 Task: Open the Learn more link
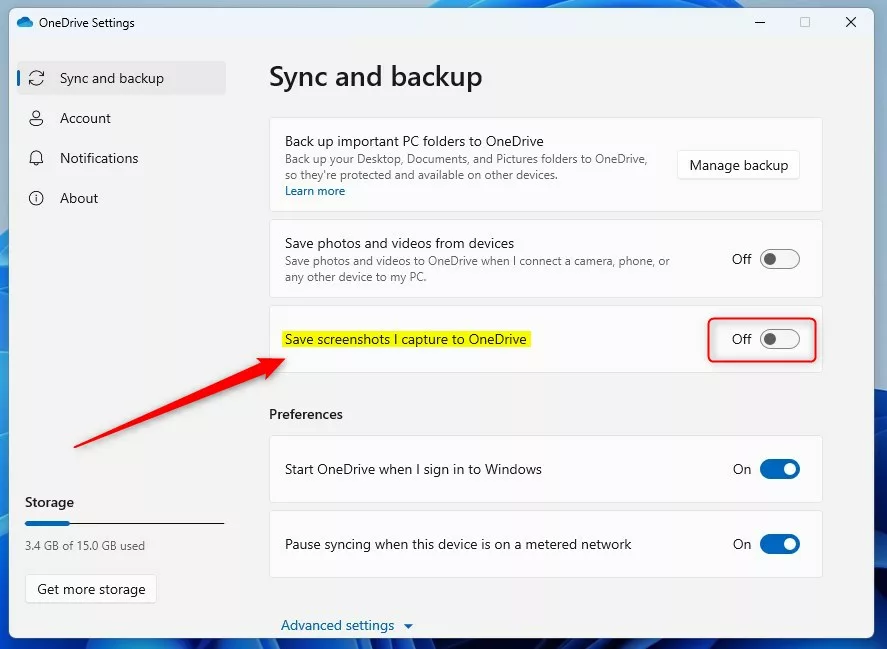tap(315, 191)
